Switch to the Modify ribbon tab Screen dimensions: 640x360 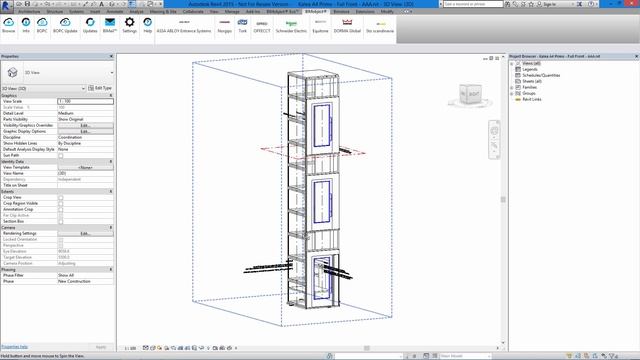[x=387, y=12]
